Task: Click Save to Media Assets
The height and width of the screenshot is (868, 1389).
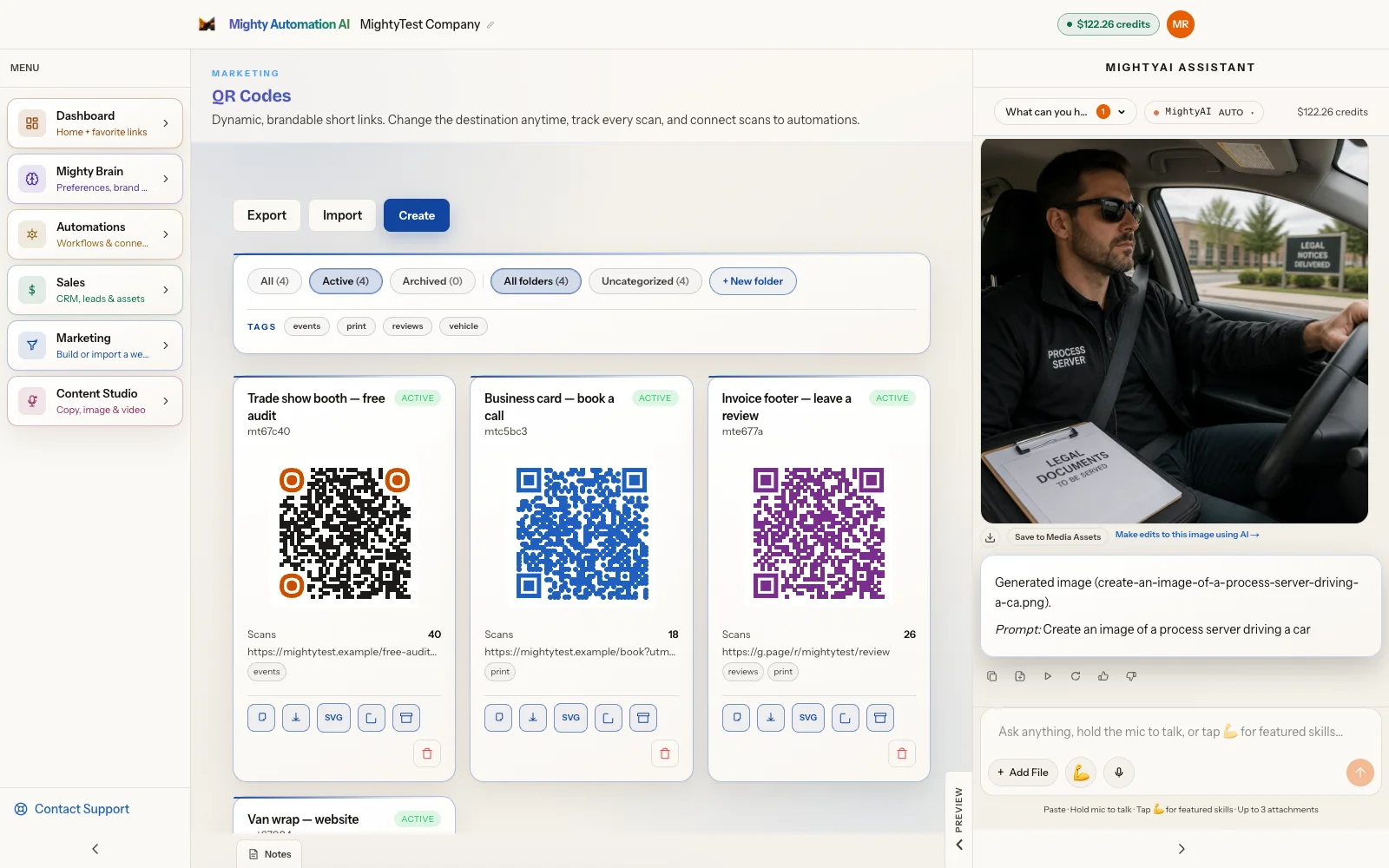Action: coord(1057,537)
